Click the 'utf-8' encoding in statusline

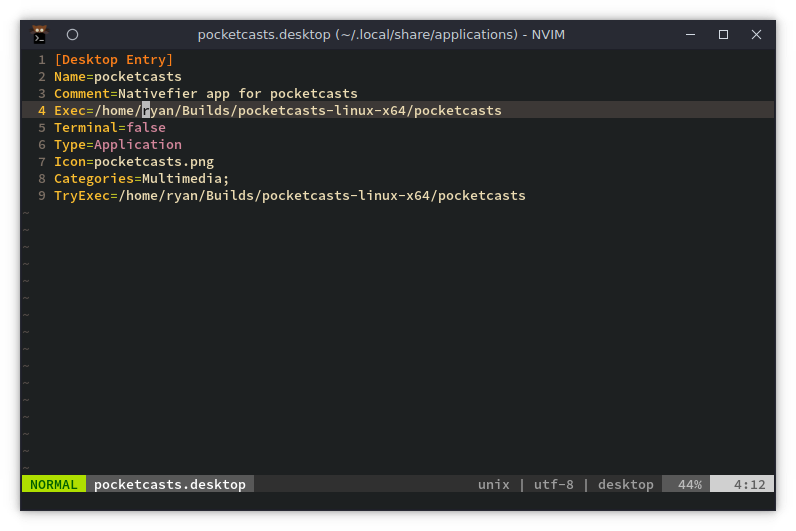click(x=553, y=484)
